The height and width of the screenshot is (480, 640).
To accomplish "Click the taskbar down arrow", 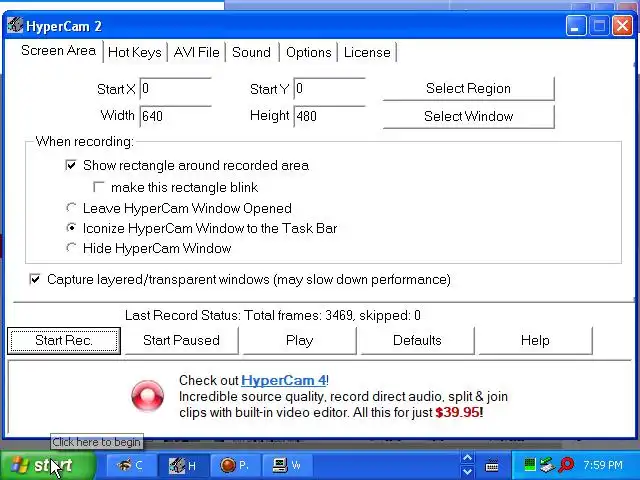I will click(467, 471).
